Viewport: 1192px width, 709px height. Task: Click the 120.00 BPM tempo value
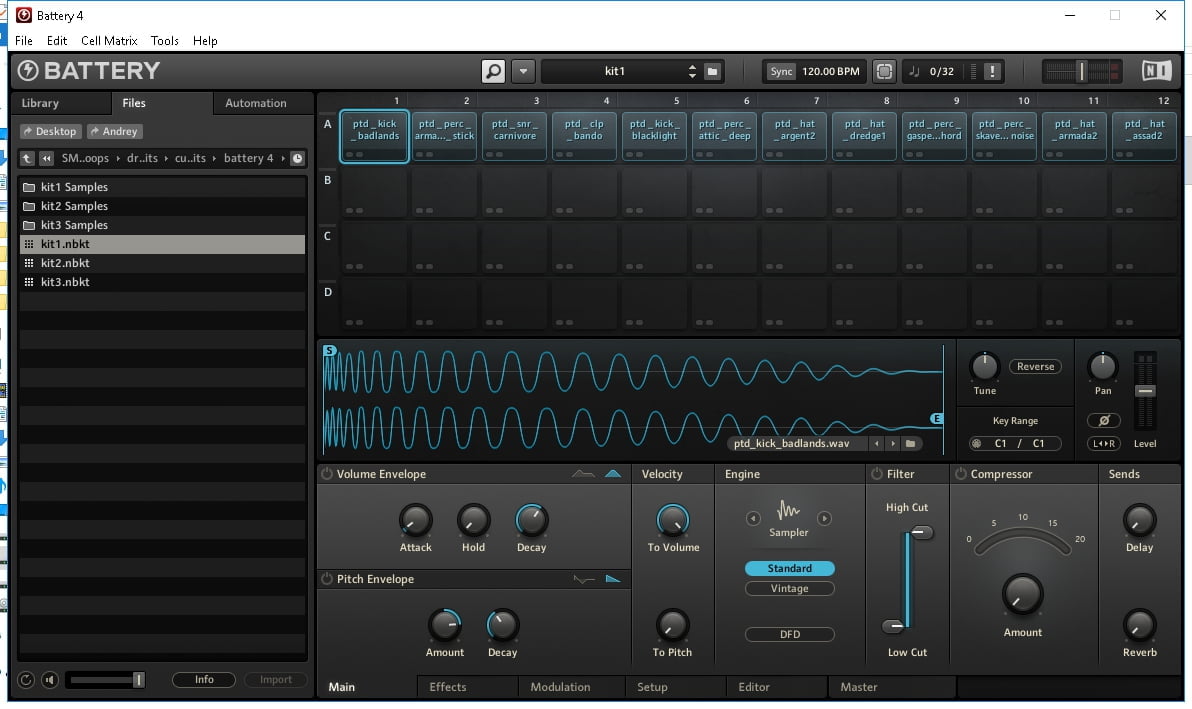point(831,71)
